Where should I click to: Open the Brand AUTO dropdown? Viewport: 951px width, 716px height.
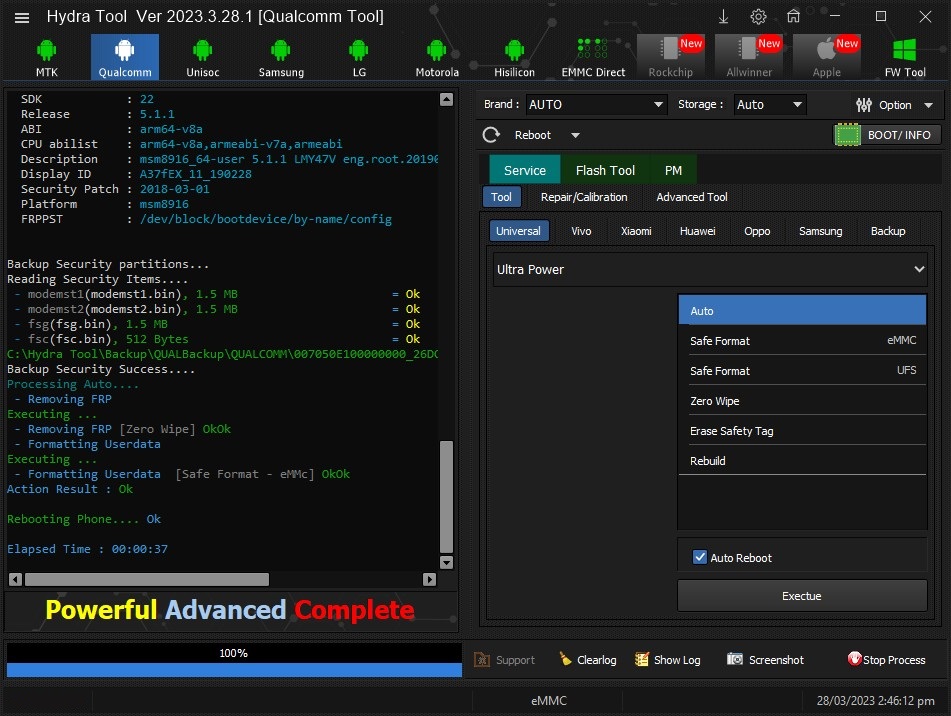coord(596,104)
